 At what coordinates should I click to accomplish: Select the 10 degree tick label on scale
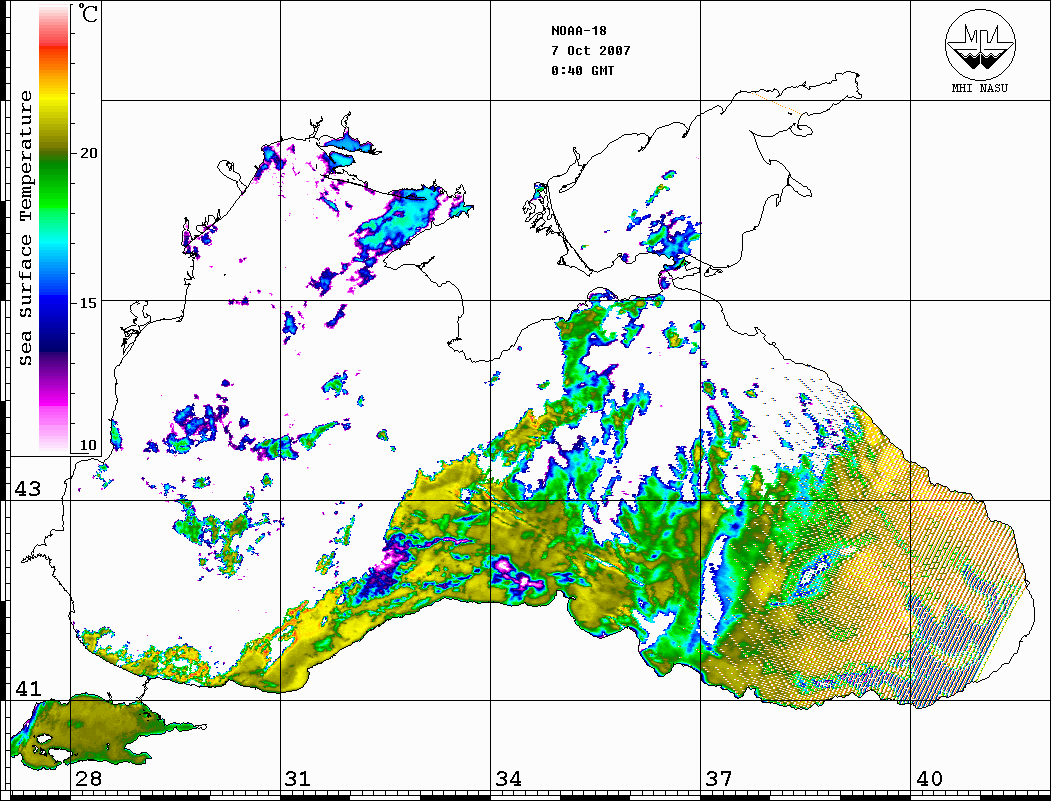click(89, 445)
